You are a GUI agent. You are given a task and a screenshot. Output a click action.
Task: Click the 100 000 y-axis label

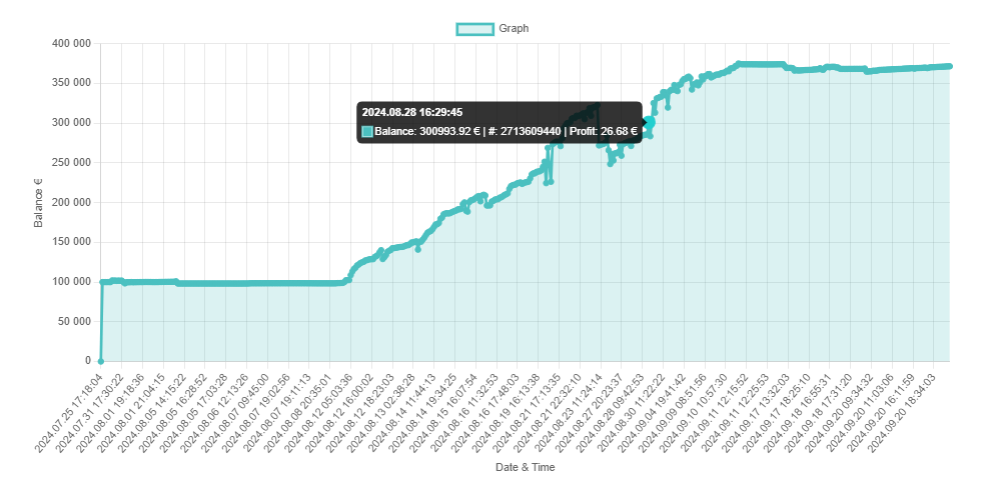69,282
